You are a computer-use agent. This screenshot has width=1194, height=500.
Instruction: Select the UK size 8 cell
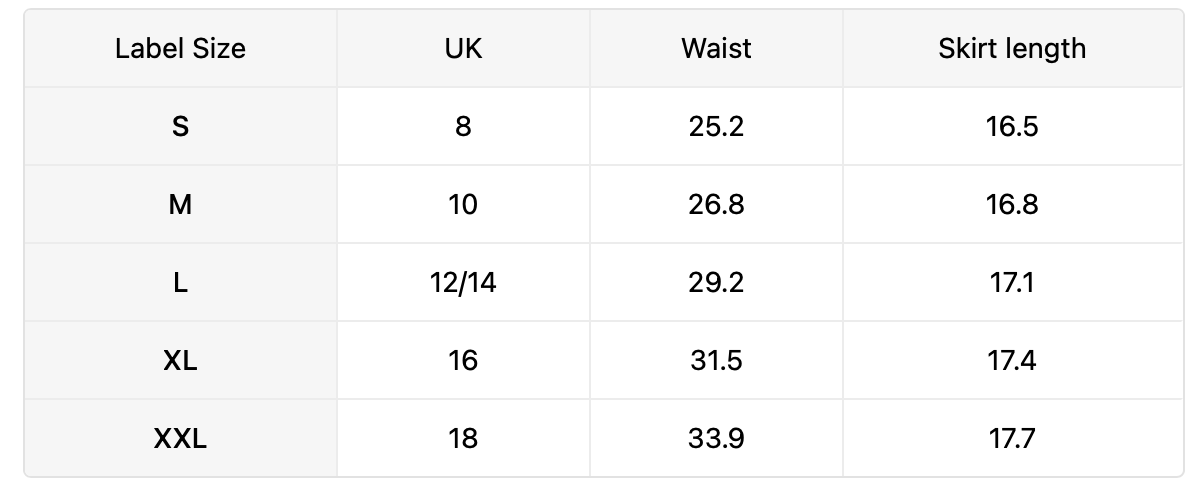(463, 126)
